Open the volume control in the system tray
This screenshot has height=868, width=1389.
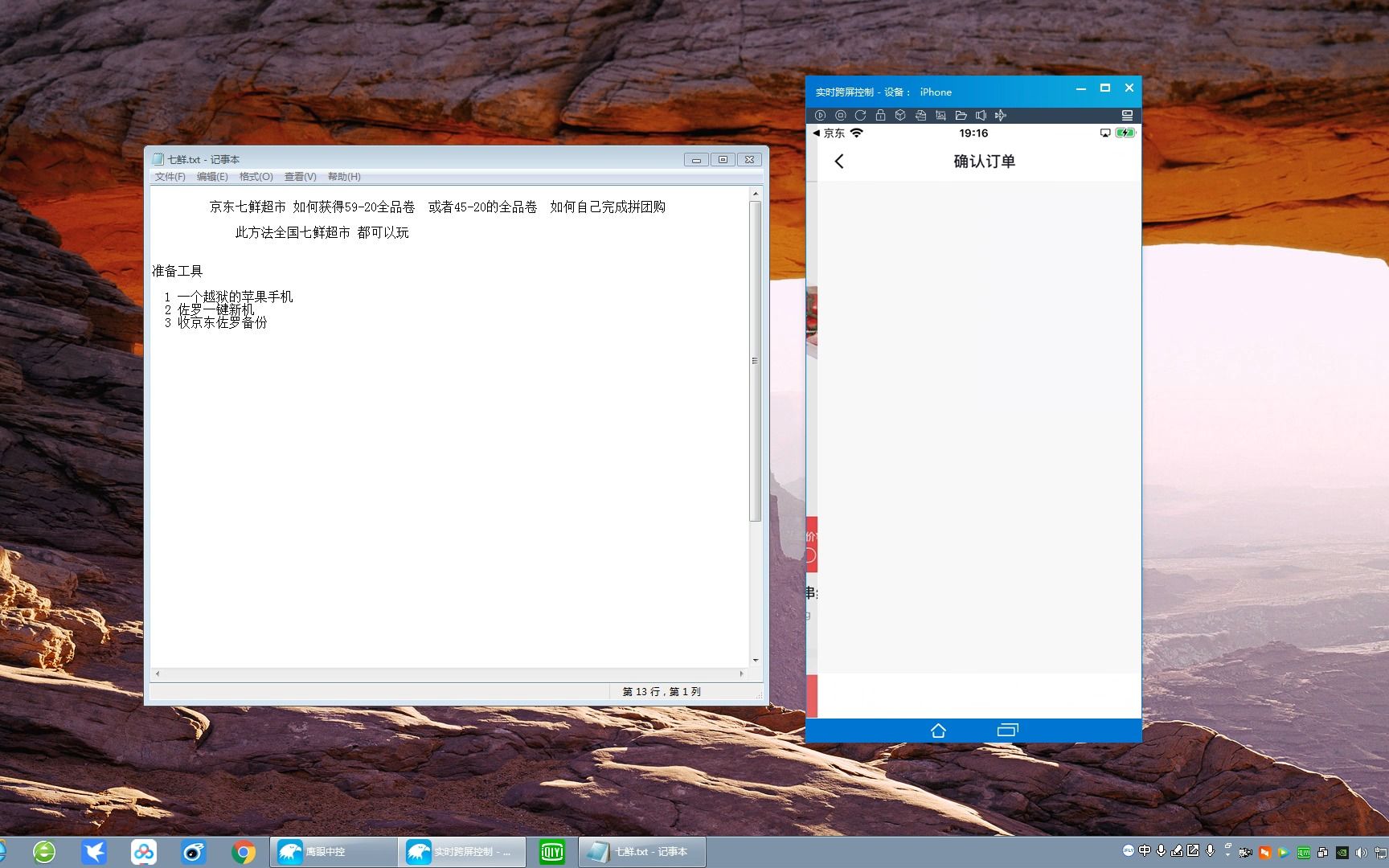tap(1361, 852)
